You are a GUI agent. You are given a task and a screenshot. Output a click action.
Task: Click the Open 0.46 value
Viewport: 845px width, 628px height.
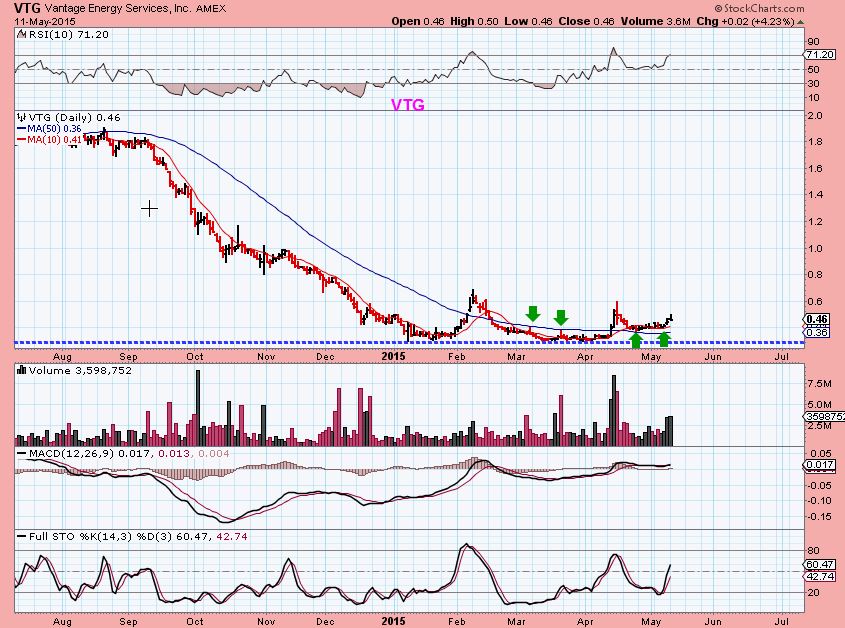click(418, 22)
